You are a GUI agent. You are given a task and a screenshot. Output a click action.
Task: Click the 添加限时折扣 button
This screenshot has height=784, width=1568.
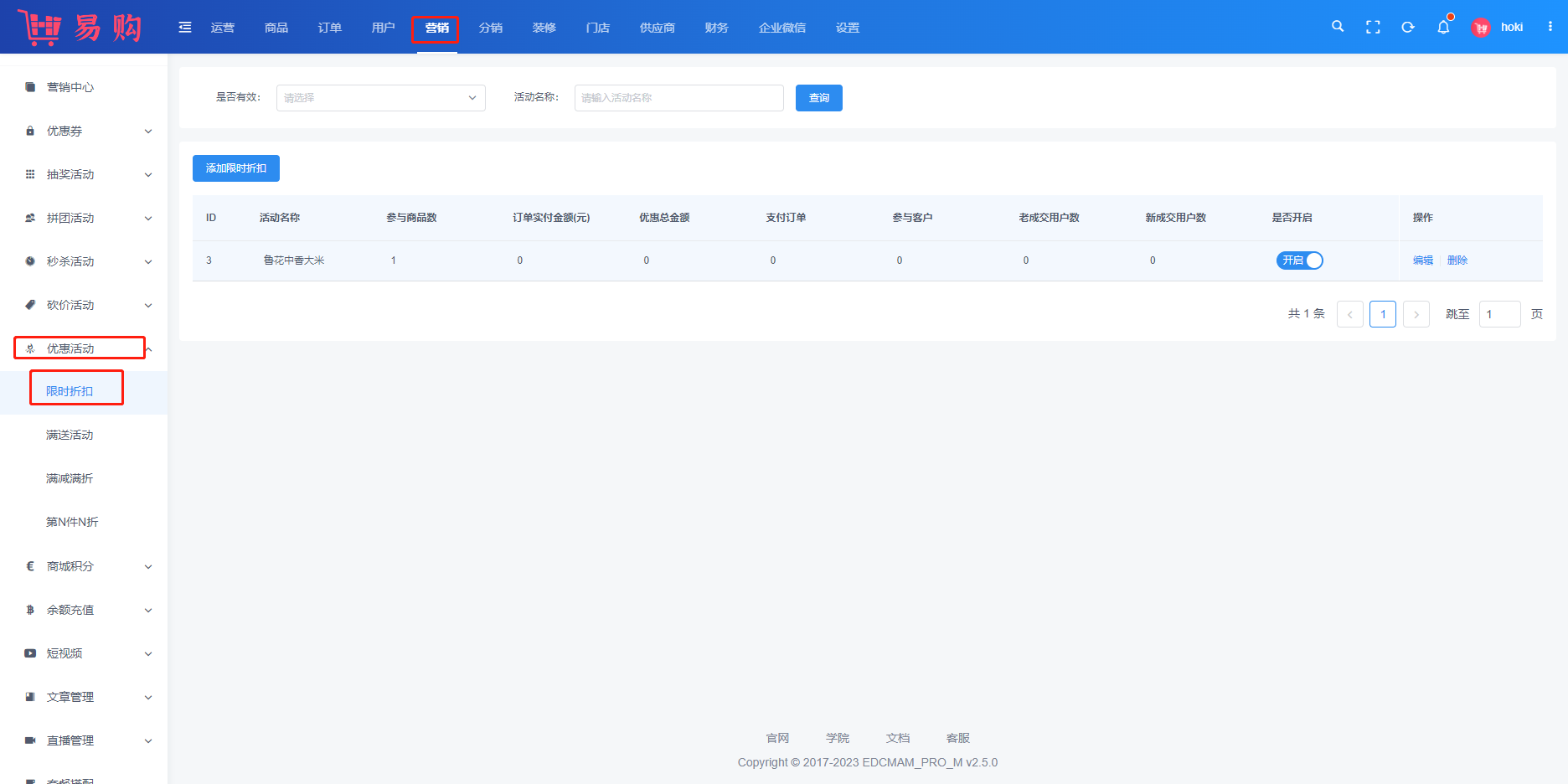(236, 168)
